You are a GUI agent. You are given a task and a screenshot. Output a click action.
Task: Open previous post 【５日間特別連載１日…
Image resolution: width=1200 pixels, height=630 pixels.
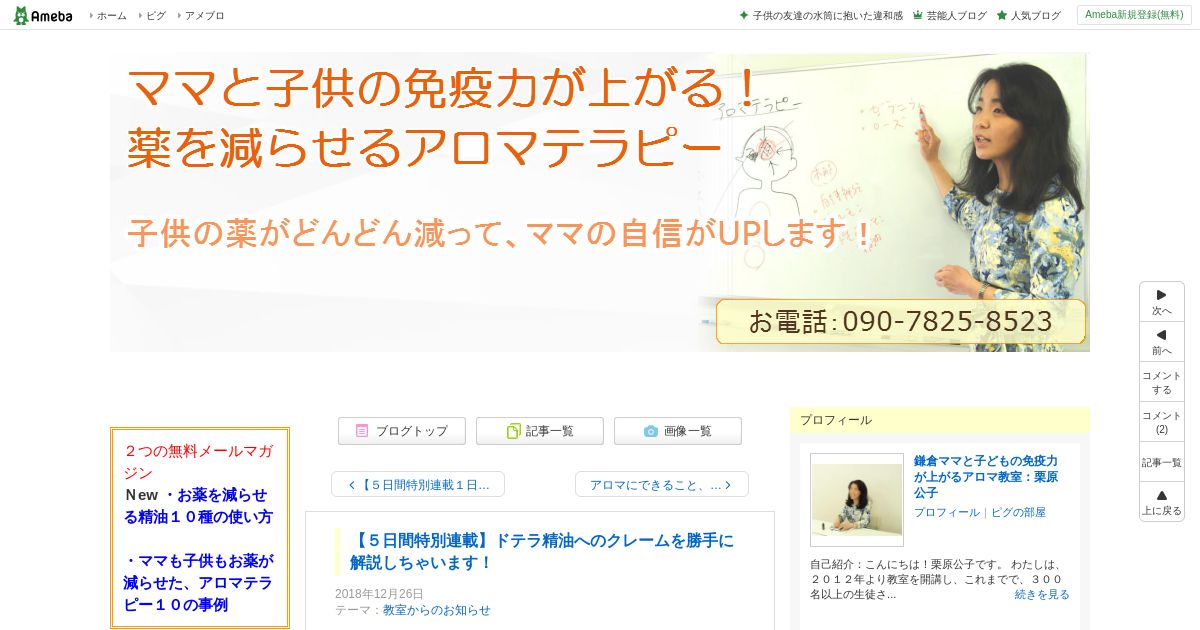(x=418, y=484)
